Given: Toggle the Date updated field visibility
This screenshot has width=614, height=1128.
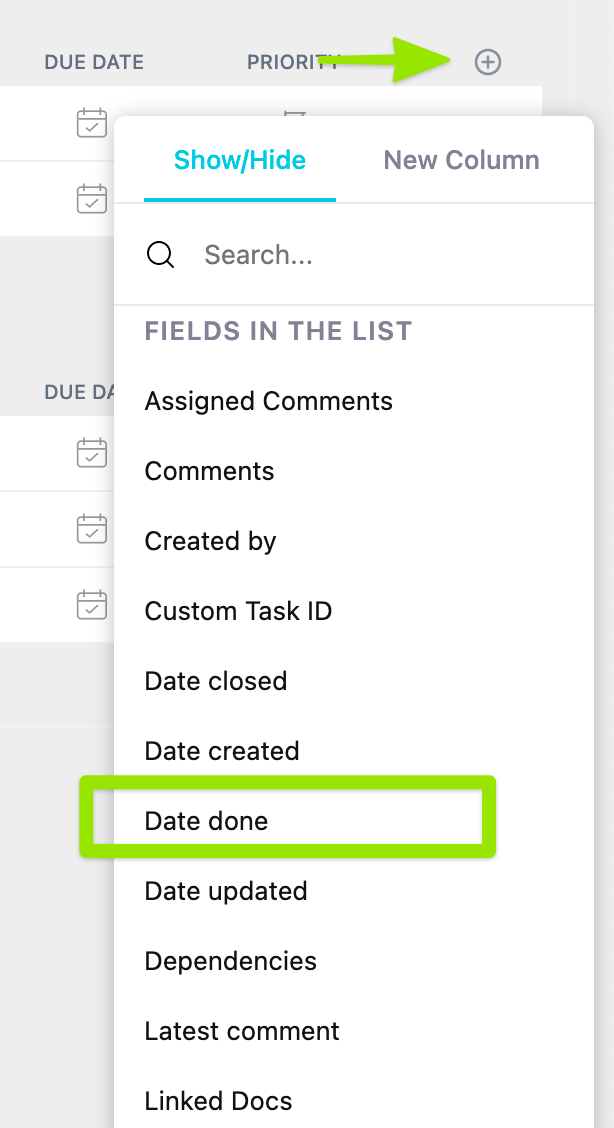Looking at the screenshot, I should coord(226,890).
